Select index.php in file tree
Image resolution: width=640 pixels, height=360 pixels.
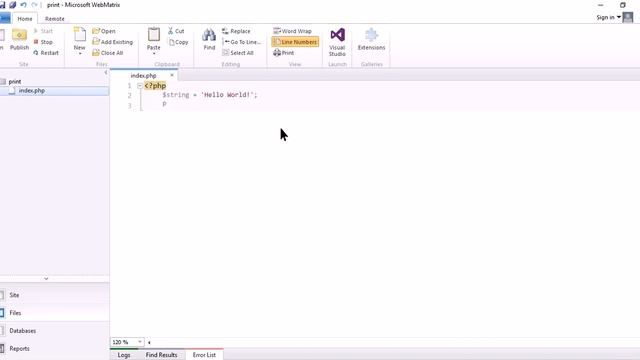pos(31,91)
